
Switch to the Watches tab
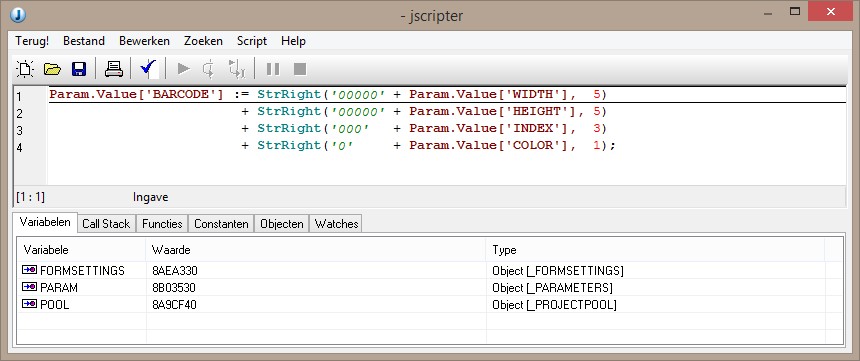click(336, 223)
